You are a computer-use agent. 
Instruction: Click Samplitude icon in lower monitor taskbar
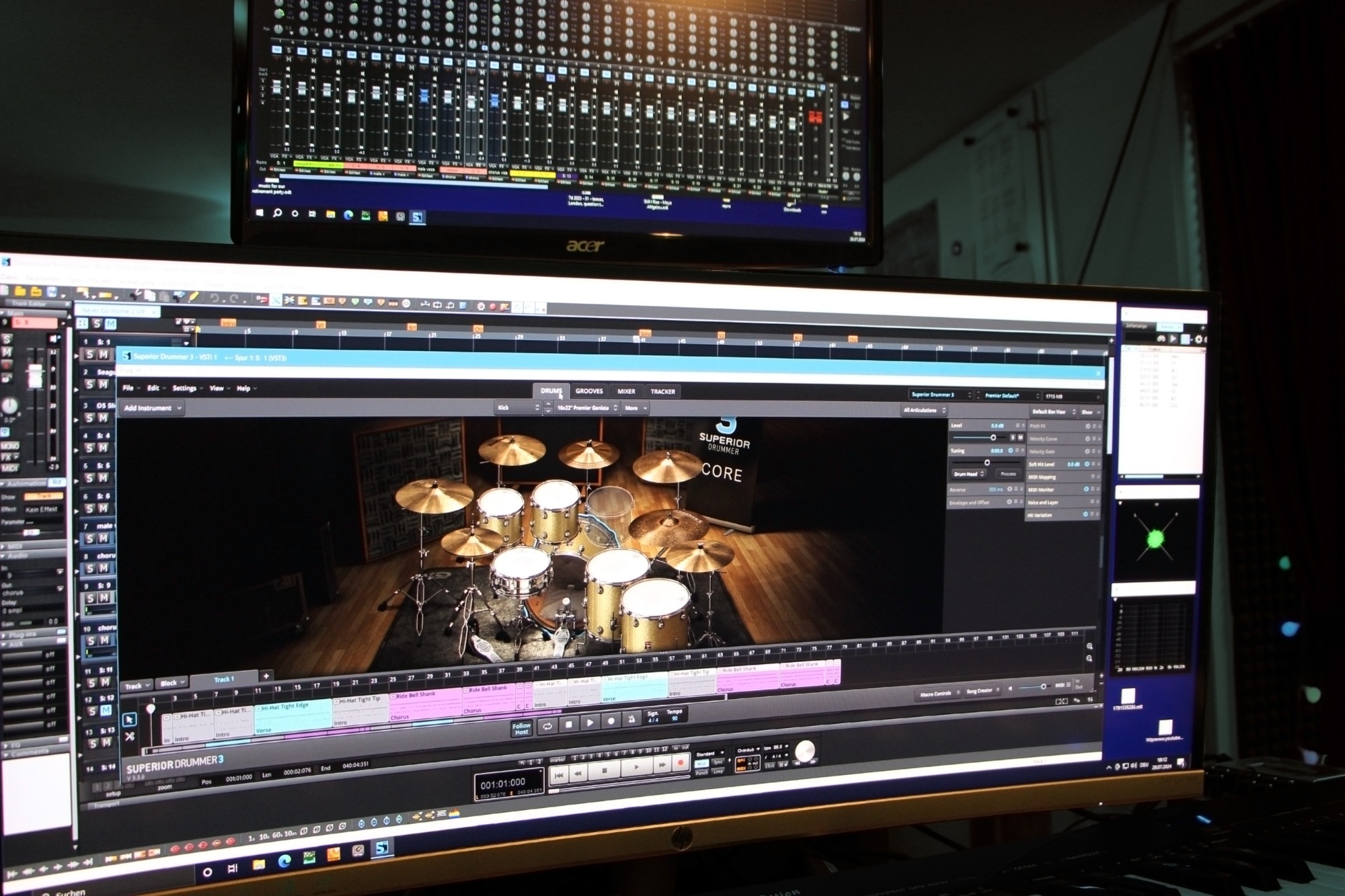(382, 848)
